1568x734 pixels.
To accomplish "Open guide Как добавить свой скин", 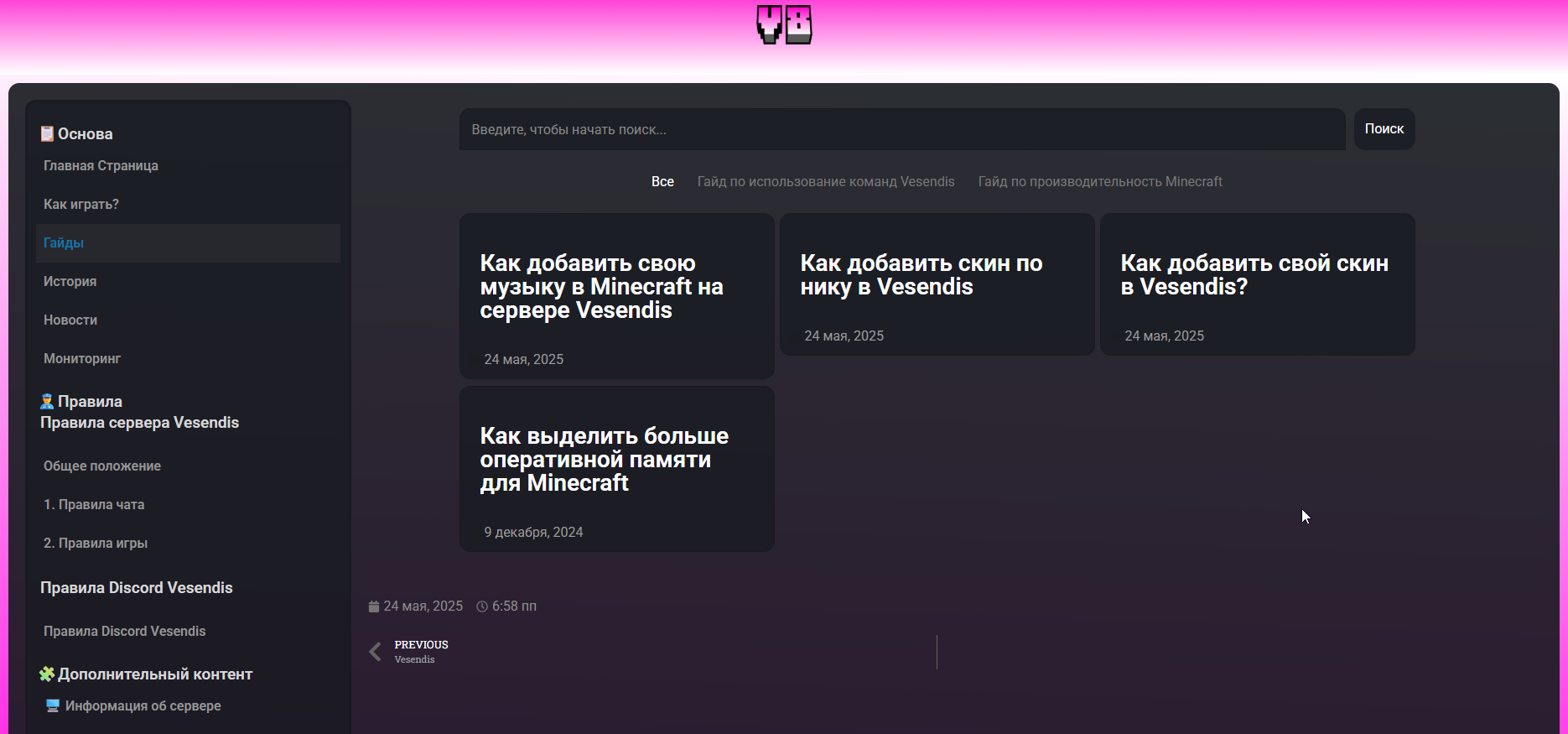I will pyautogui.click(x=1254, y=275).
